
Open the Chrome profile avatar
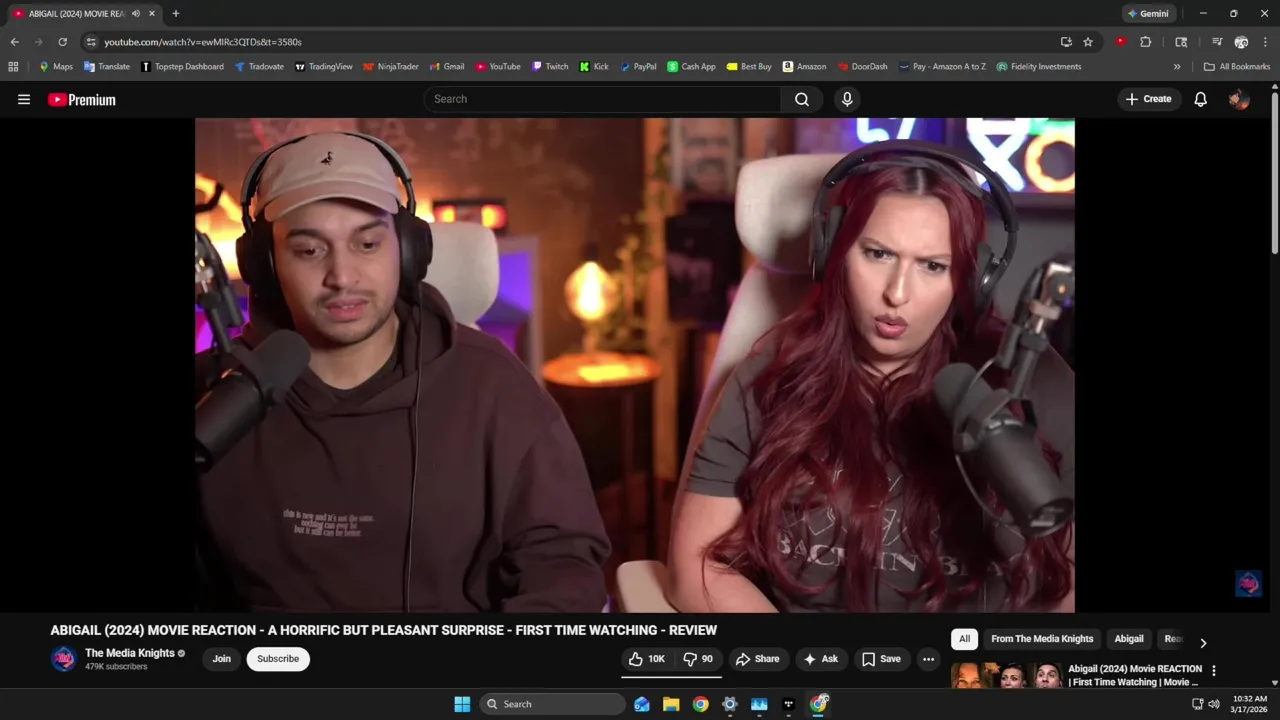[1241, 42]
